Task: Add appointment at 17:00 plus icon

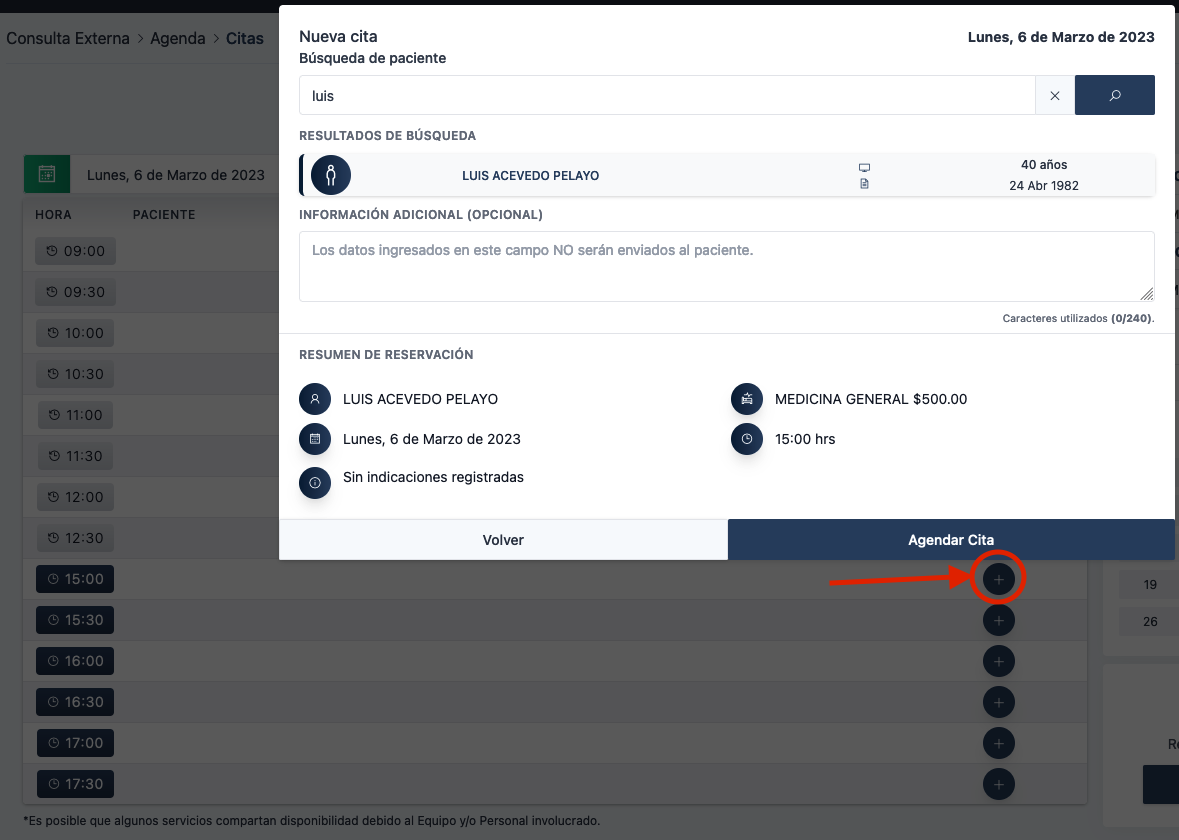Action: (x=998, y=743)
